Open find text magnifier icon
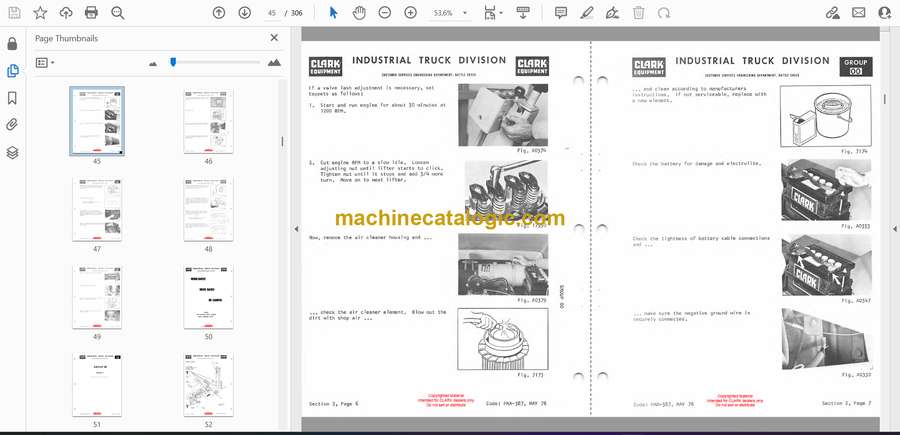 pyautogui.click(x=118, y=13)
